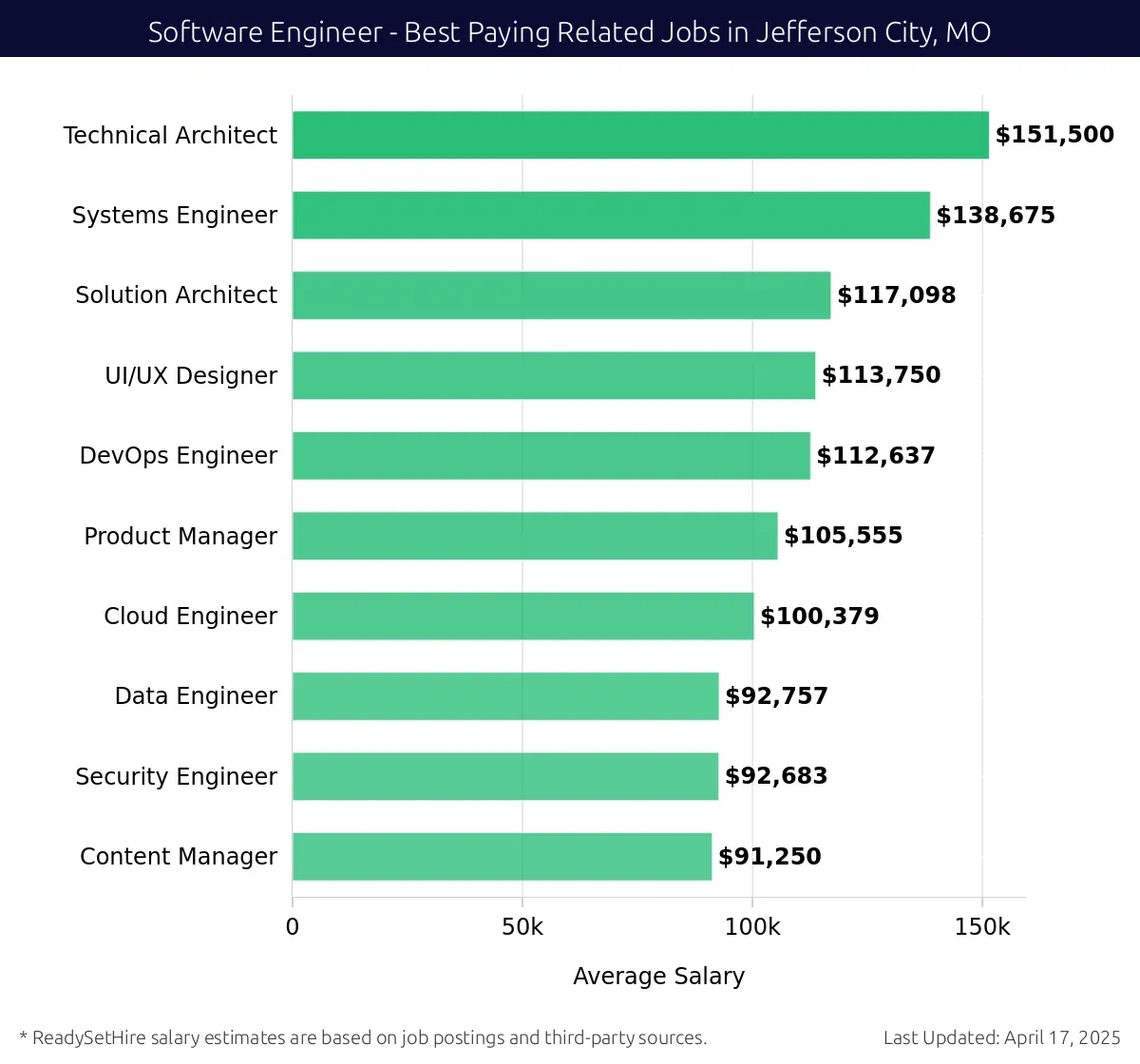Click the $92,683 salary value
The width and height of the screenshot is (1140, 1064).
pyautogui.click(x=776, y=776)
